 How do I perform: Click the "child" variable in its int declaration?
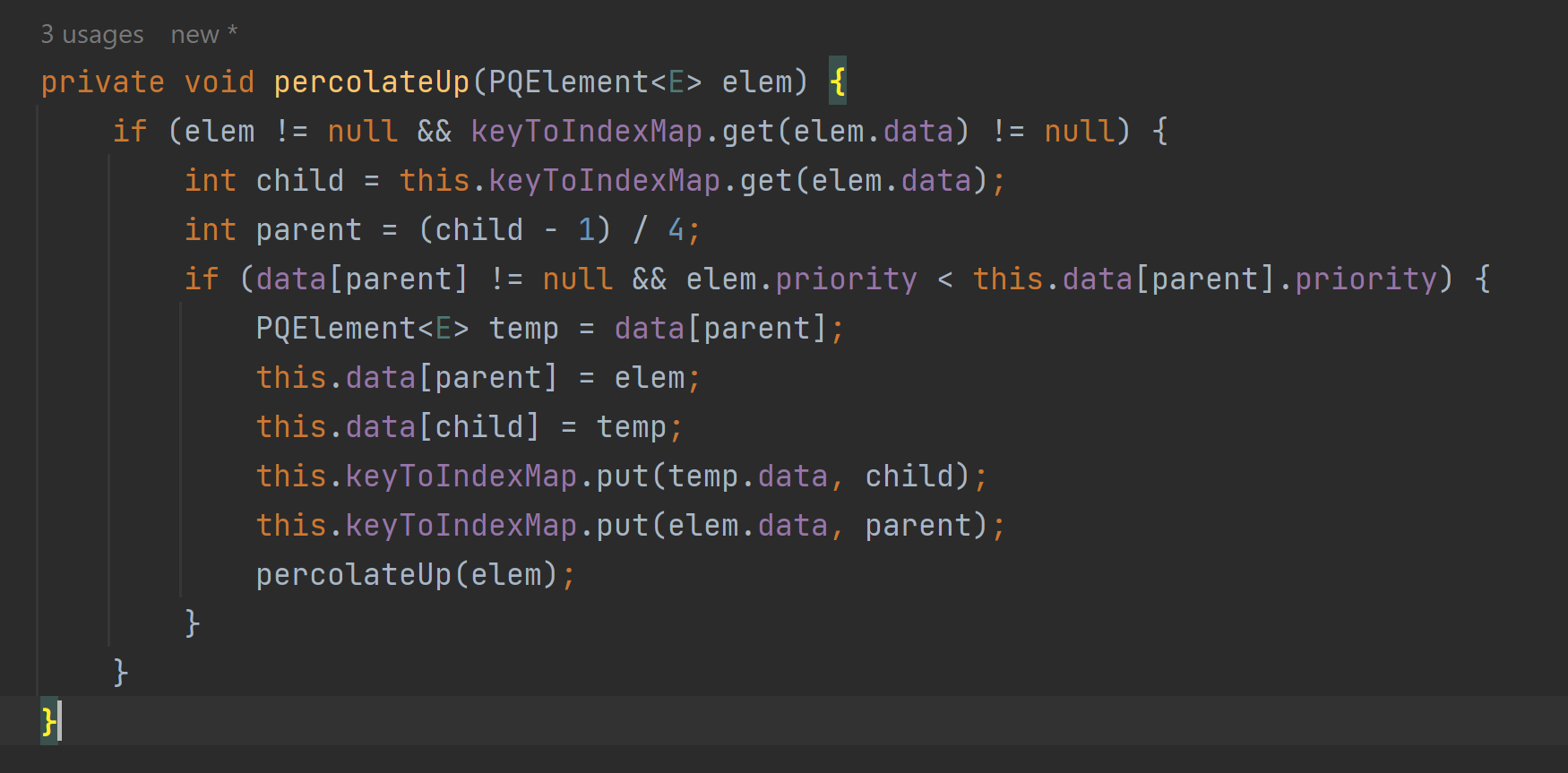click(x=299, y=181)
